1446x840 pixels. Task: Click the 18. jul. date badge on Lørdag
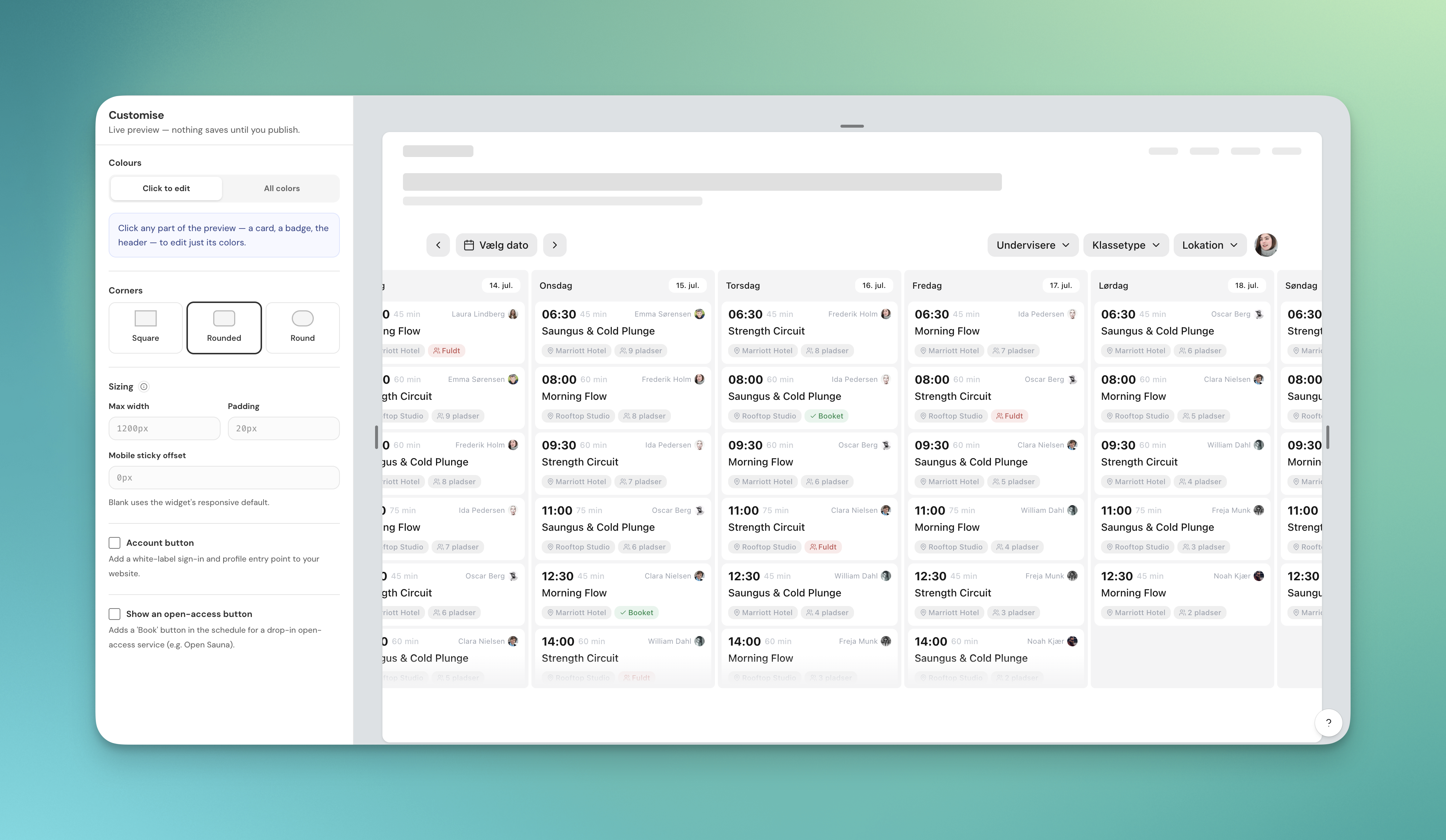coord(1246,285)
